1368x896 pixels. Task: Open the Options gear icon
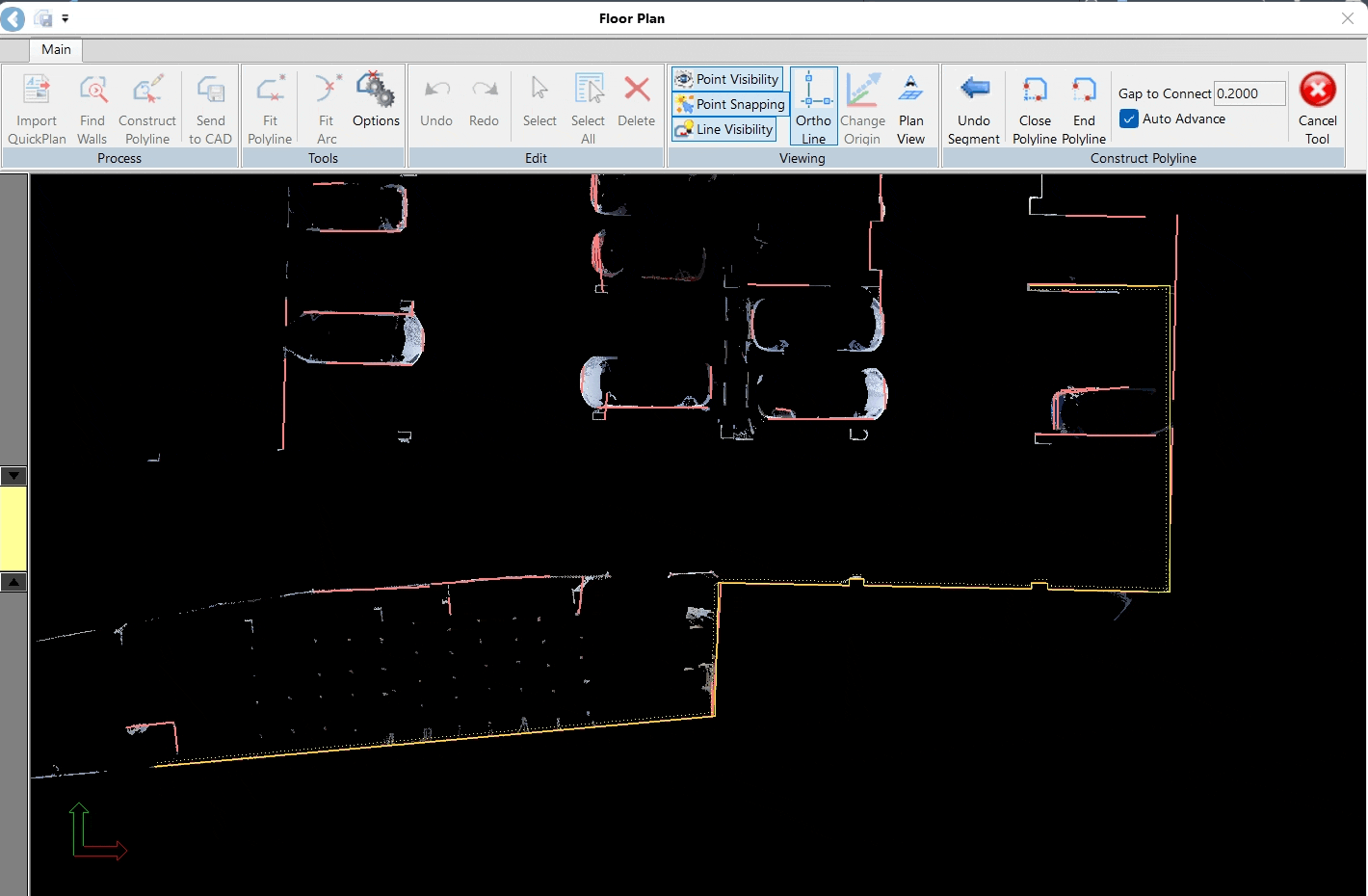click(x=376, y=91)
